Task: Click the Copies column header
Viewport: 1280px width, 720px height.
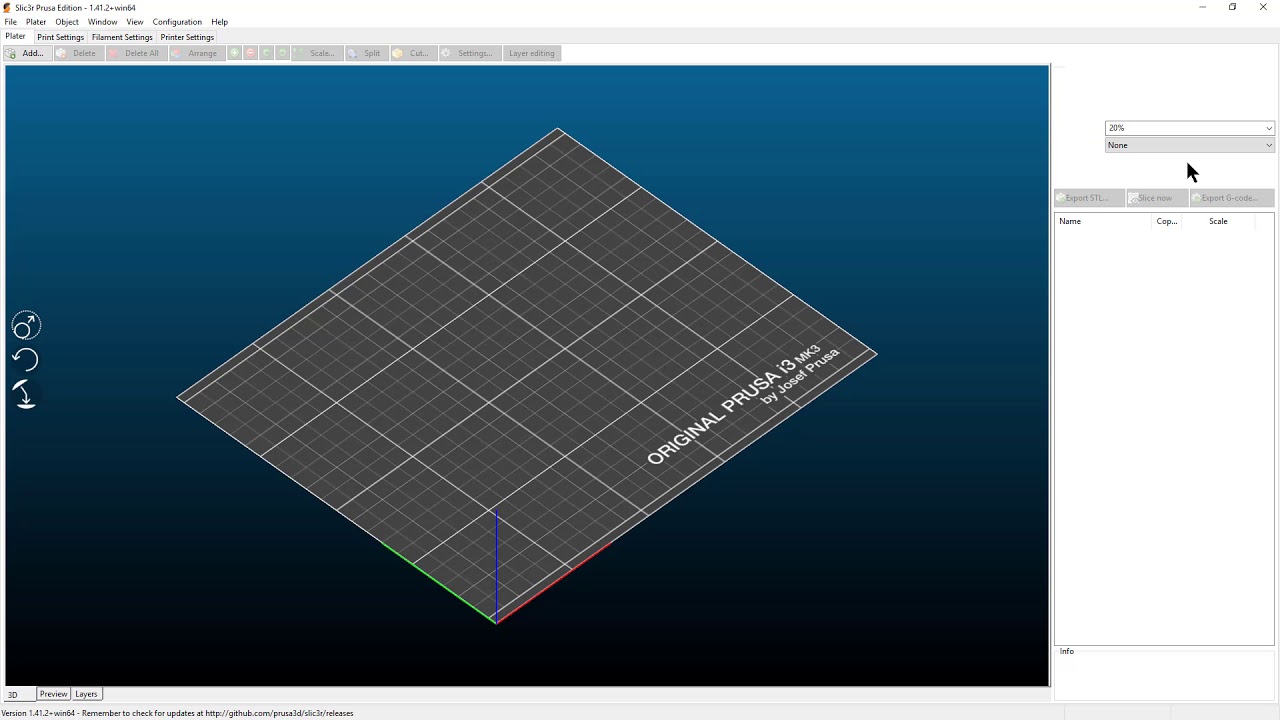Action: pos(1167,221)
